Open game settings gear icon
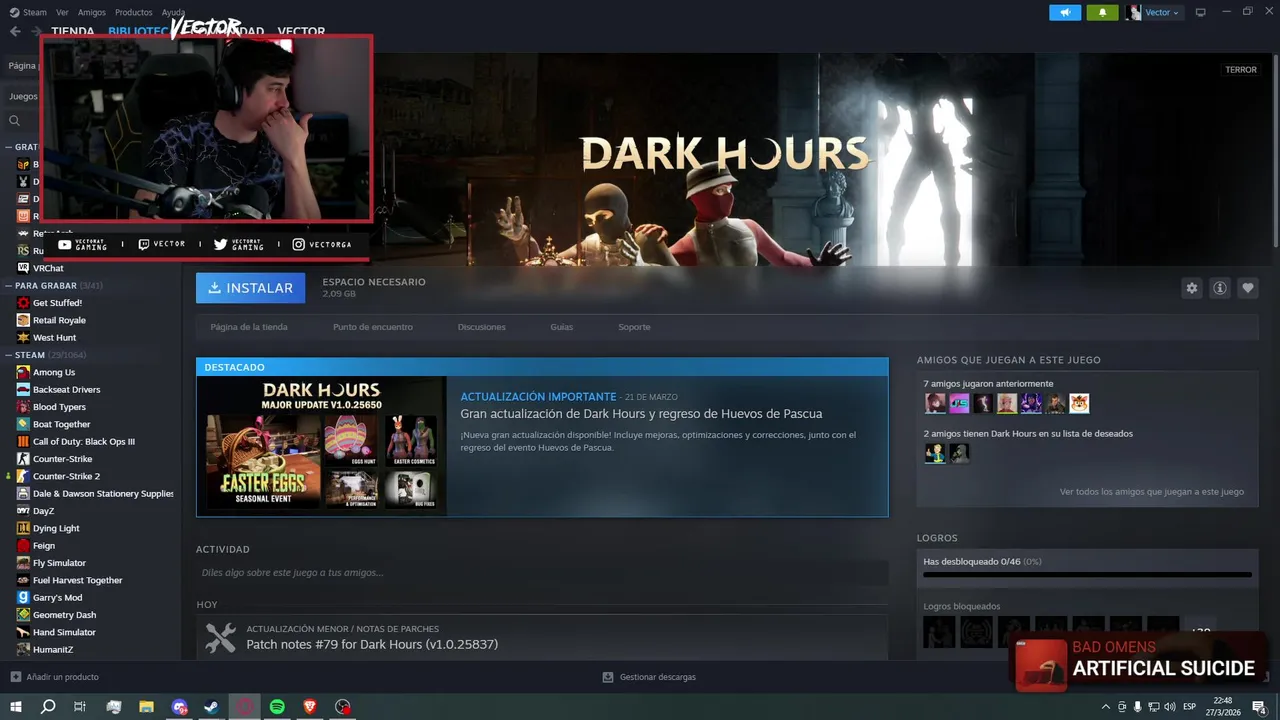The image size is (1280, 720). (1191, 288)
